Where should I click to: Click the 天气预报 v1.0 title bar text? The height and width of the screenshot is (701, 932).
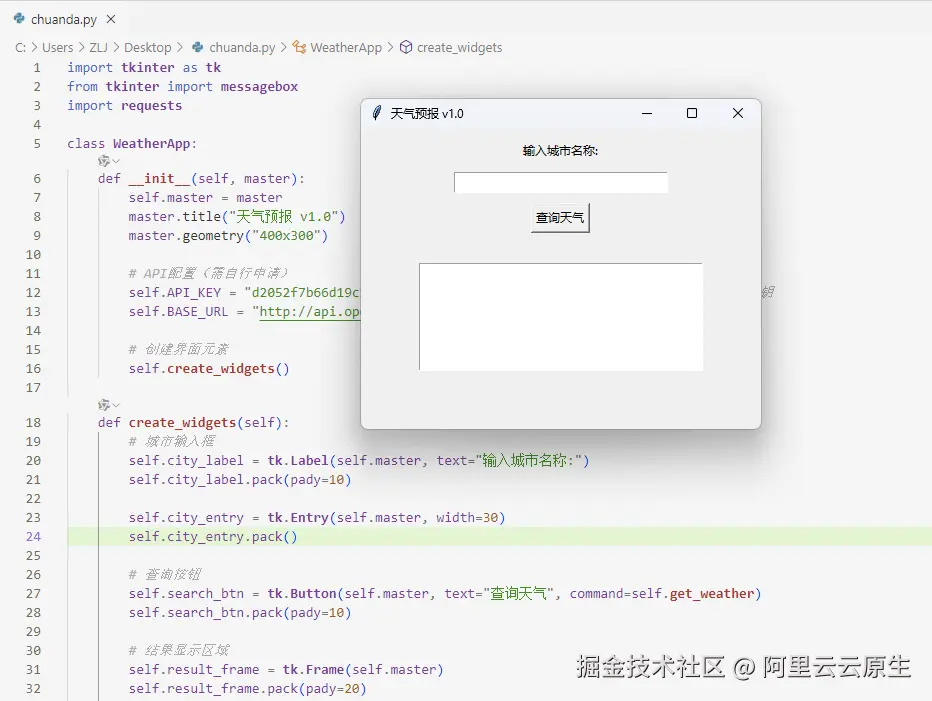click(427, 114)
